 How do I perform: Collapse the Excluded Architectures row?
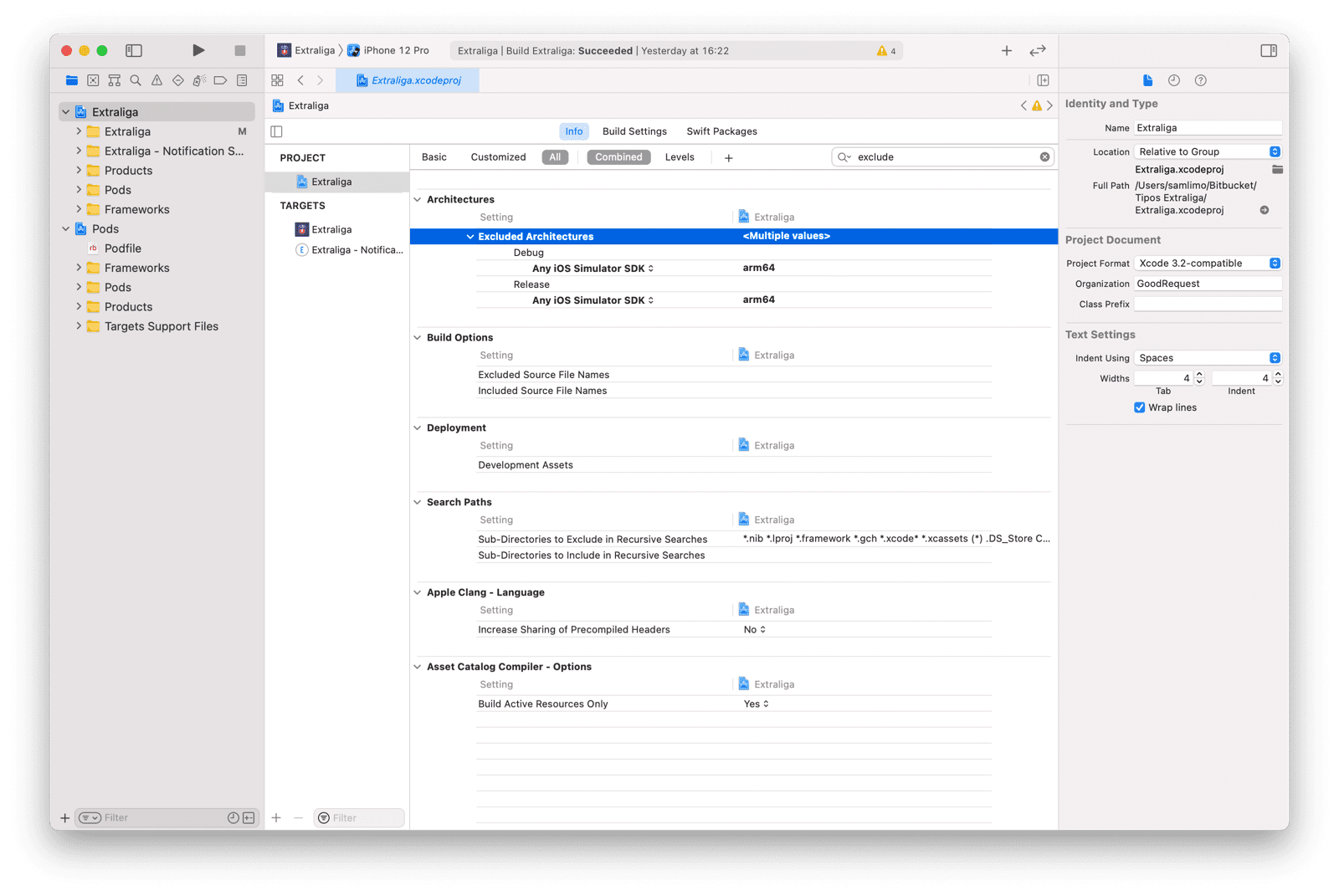(469, 237)
